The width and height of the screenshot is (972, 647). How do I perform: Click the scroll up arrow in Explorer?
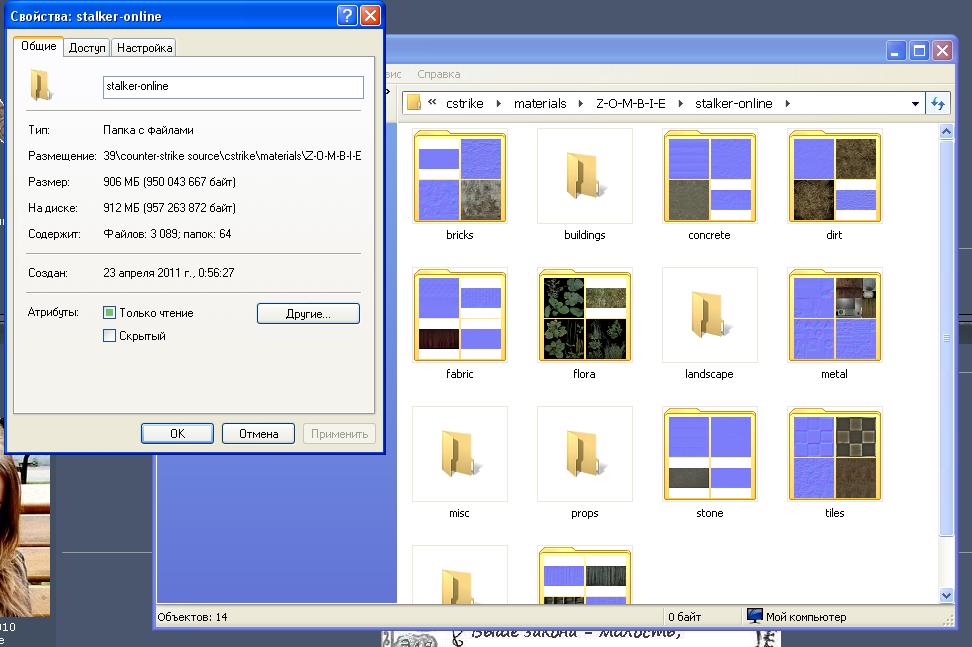946,131
